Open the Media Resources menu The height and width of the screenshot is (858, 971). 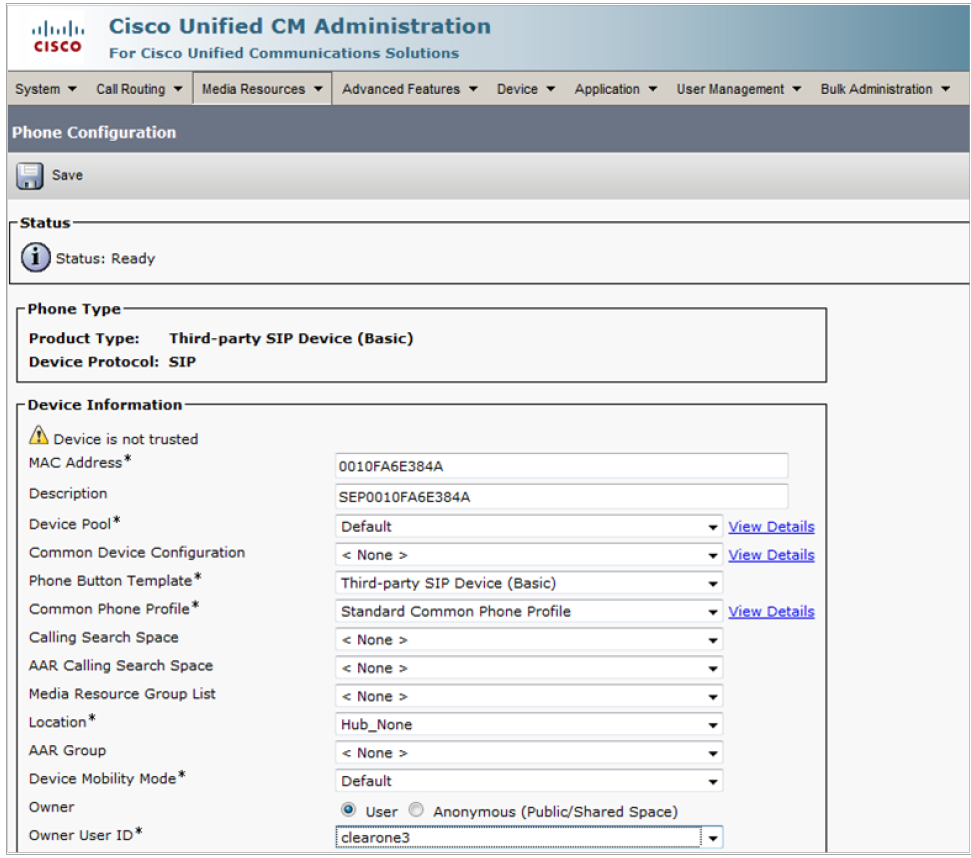tap(262, 89)
